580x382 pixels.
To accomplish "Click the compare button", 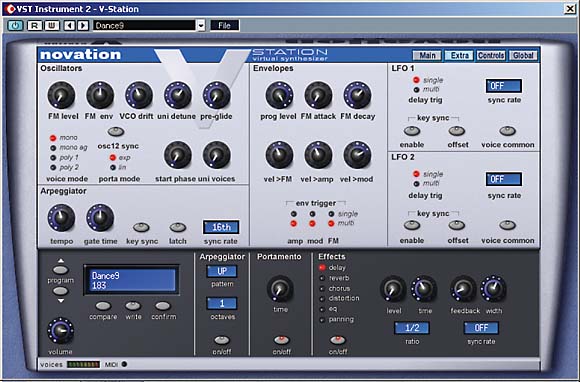I will (103, 306).
